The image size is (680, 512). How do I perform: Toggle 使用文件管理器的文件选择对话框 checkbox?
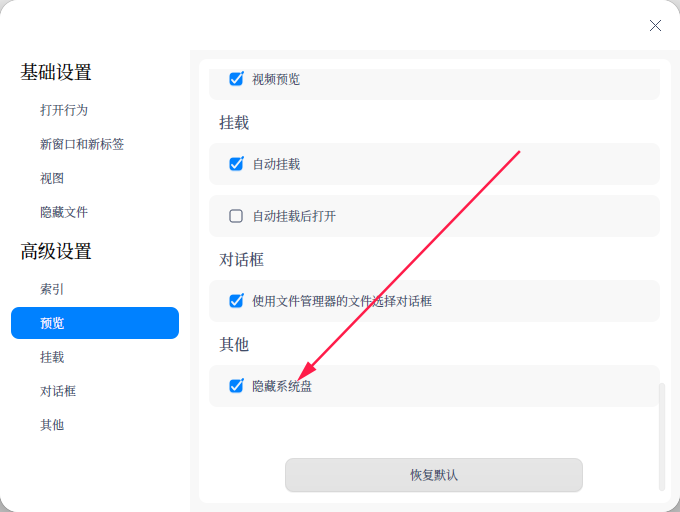pos(236,300)
